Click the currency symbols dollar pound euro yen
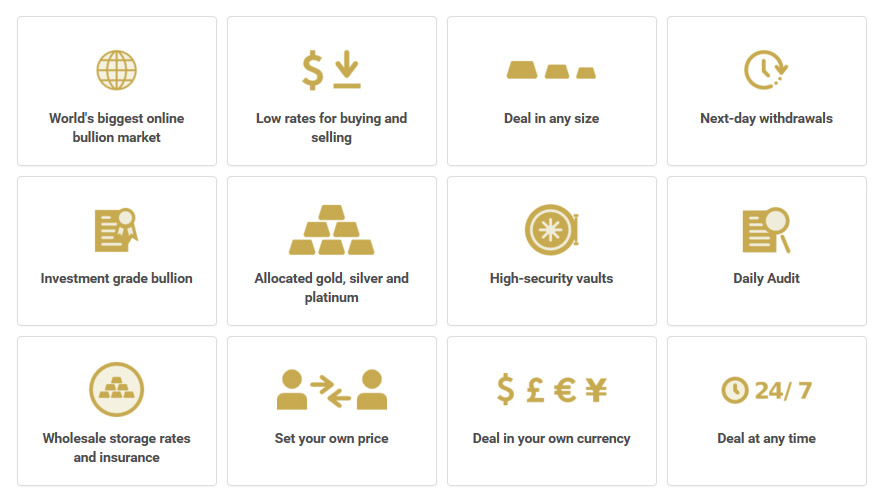The image size is (884, 500). (x=551, y=390)
